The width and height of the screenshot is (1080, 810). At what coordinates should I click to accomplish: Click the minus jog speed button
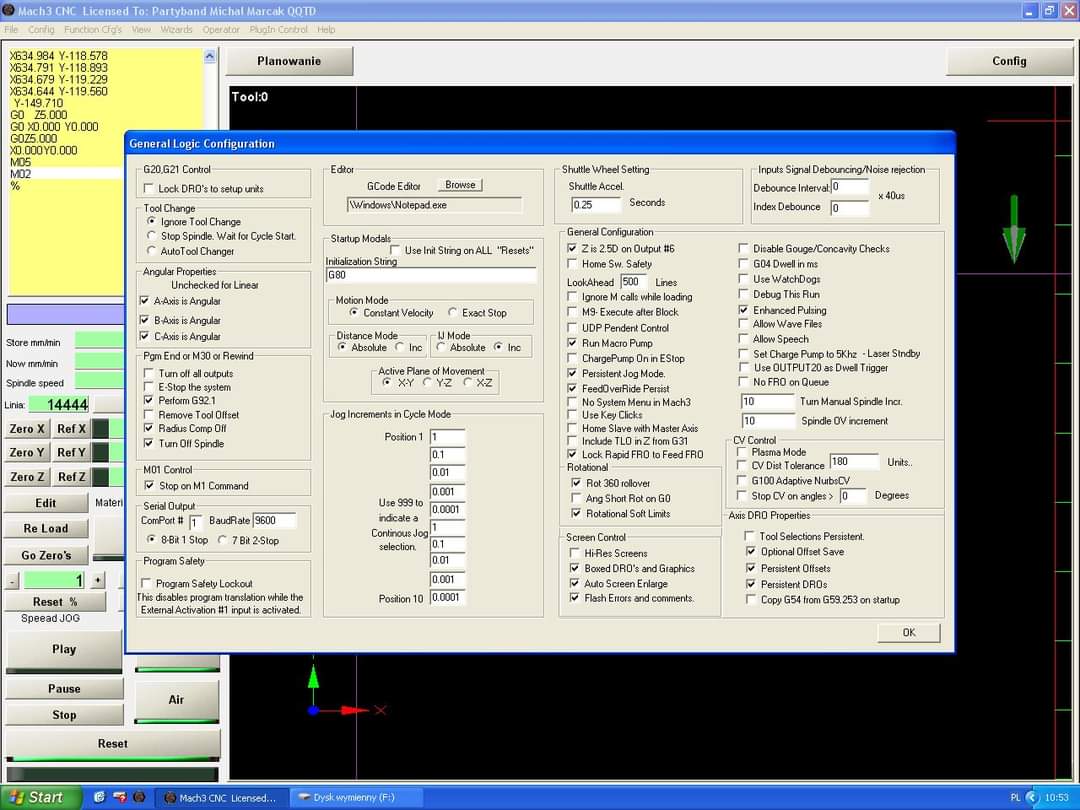[13, 581]
